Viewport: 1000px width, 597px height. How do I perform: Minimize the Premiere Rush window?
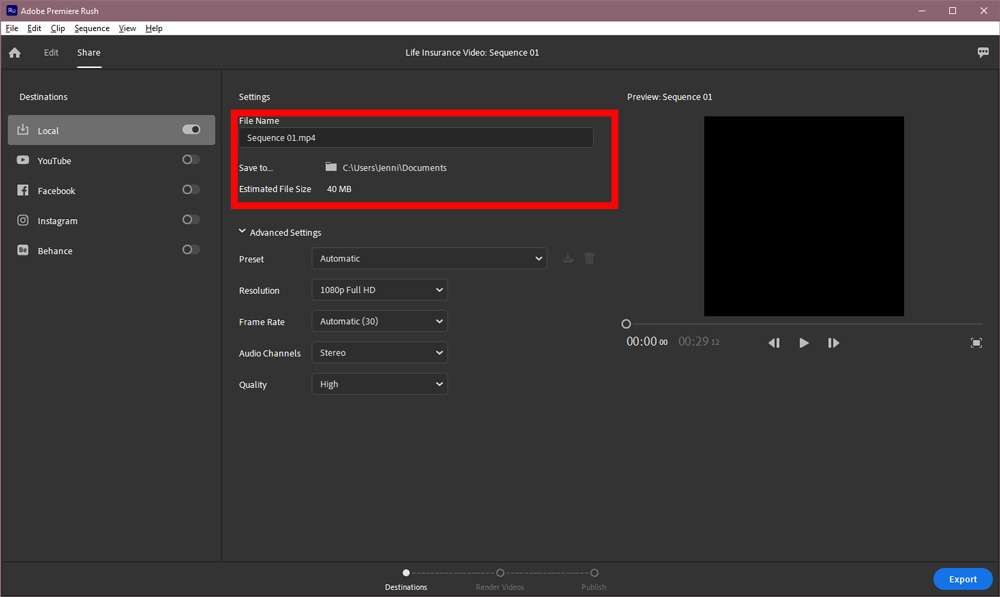(922, 10)
